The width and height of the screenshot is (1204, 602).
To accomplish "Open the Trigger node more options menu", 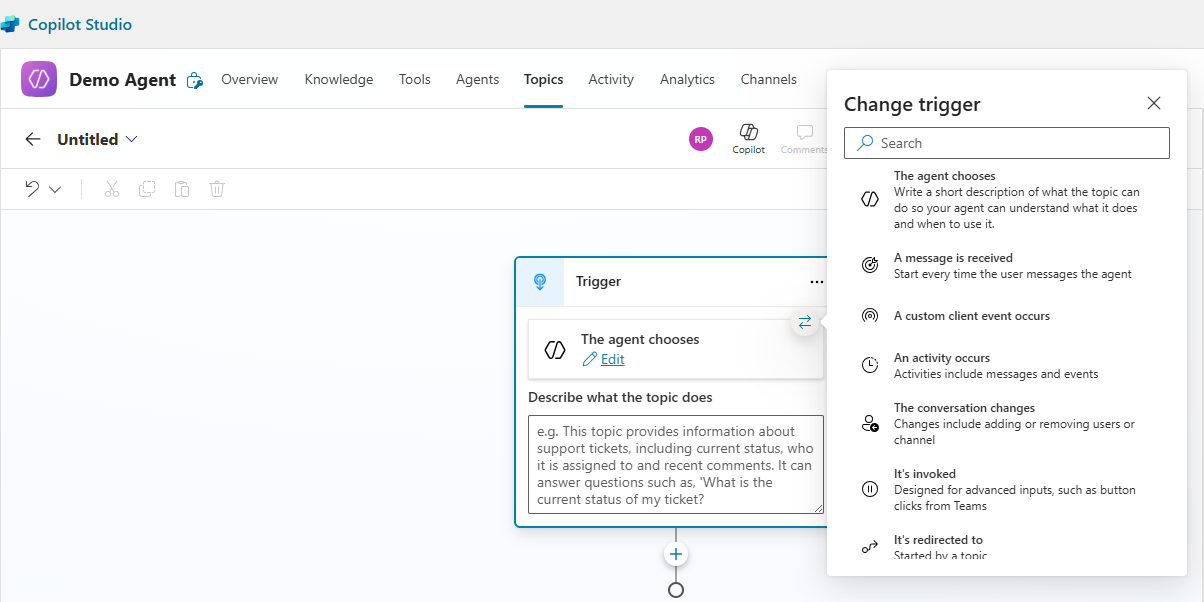I will tap(817, 282).
